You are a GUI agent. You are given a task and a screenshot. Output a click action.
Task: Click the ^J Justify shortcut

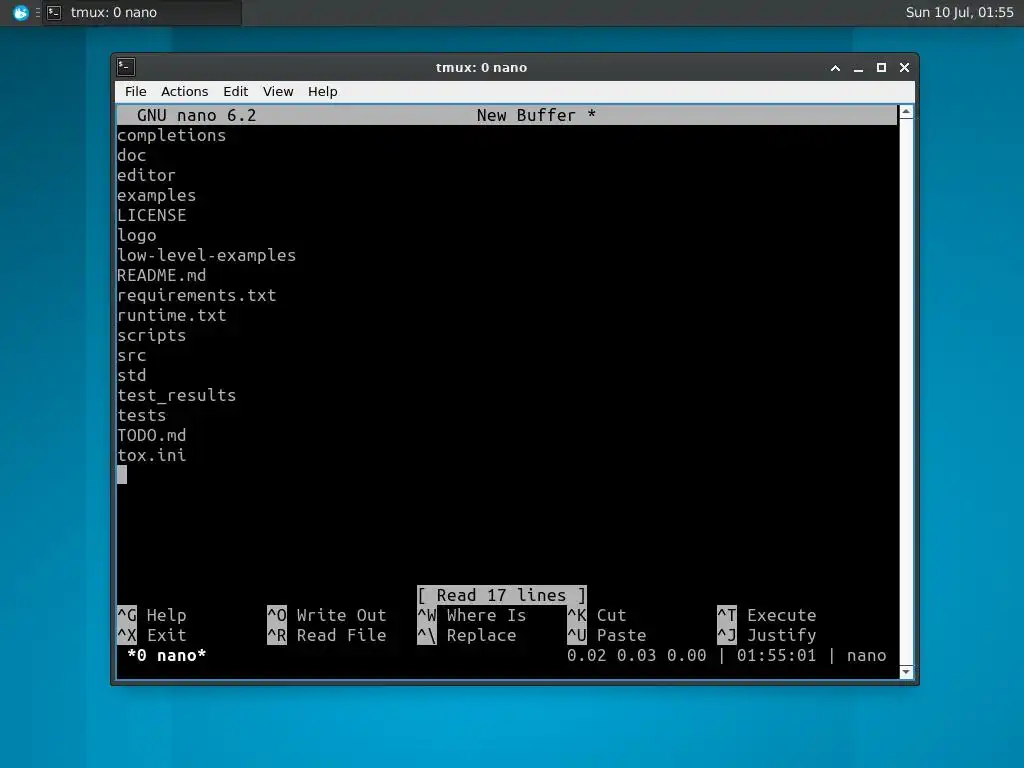point(767,635)
